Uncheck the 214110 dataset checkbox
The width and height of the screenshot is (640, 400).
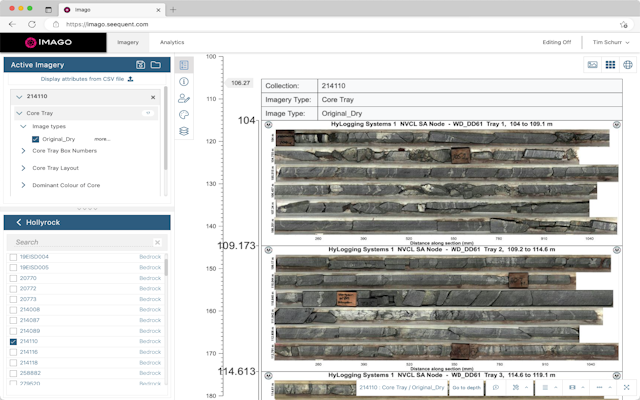tap(13, 341)
